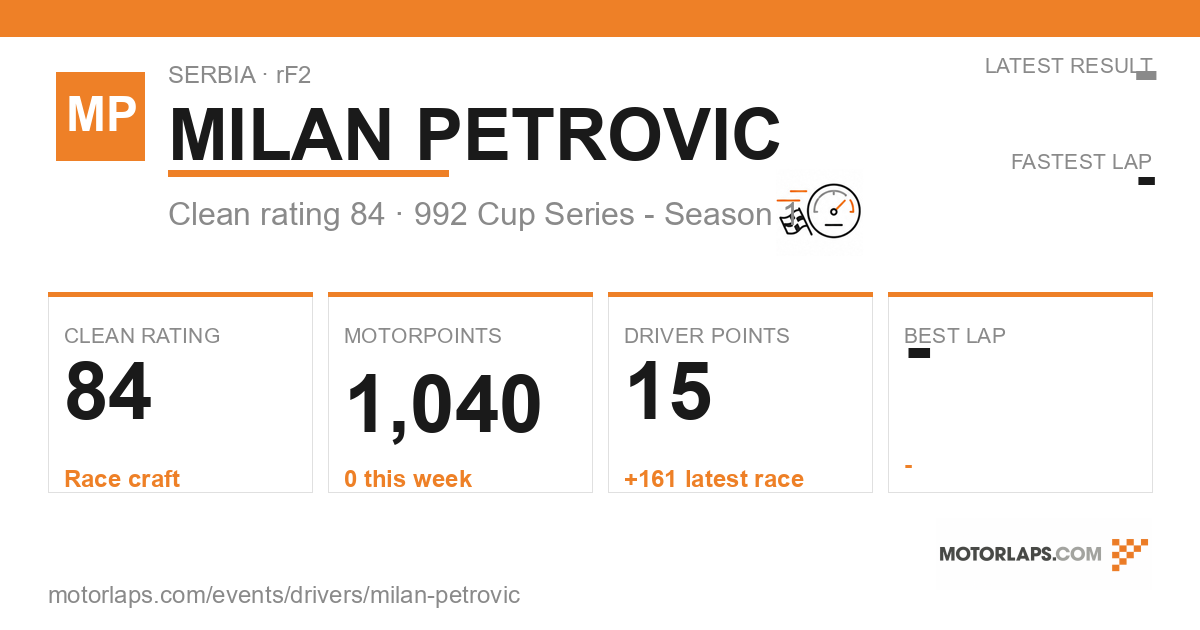Click the '+161 latest race' text

[714, 479]
